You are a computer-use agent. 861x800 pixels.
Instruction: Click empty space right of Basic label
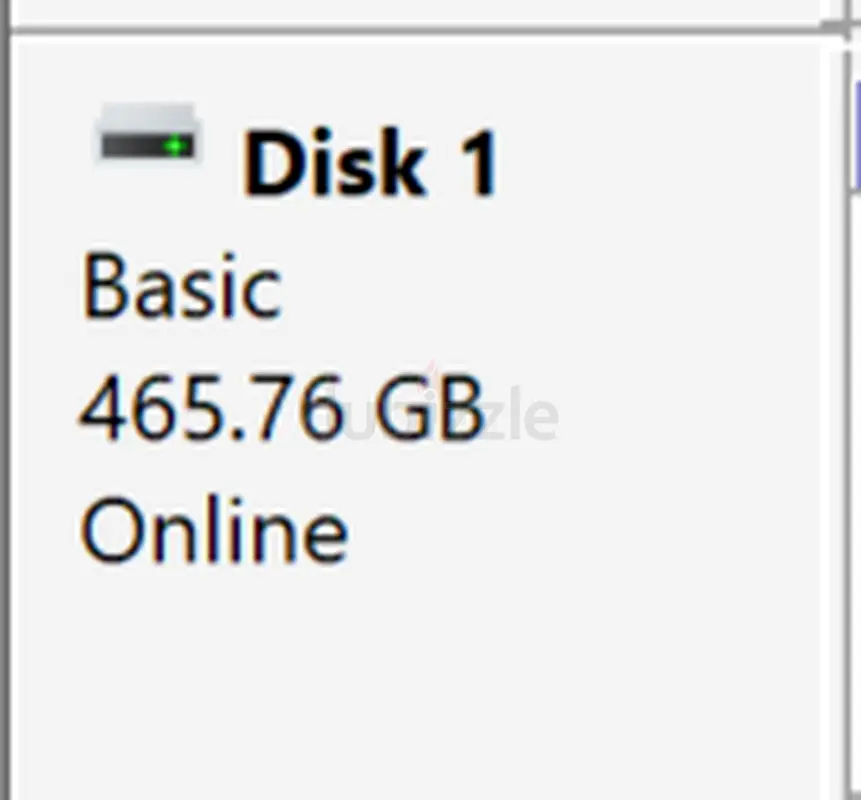pyautogui.click(x=550, y=288)
